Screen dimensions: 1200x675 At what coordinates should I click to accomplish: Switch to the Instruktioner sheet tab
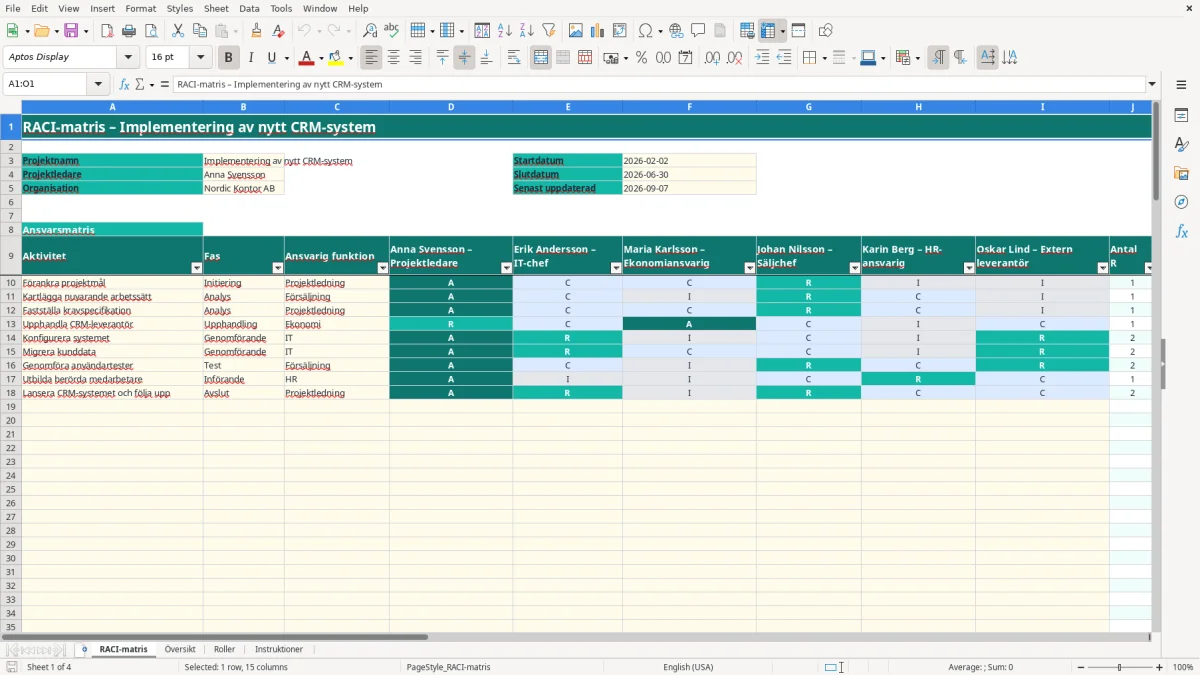point(279,650)
